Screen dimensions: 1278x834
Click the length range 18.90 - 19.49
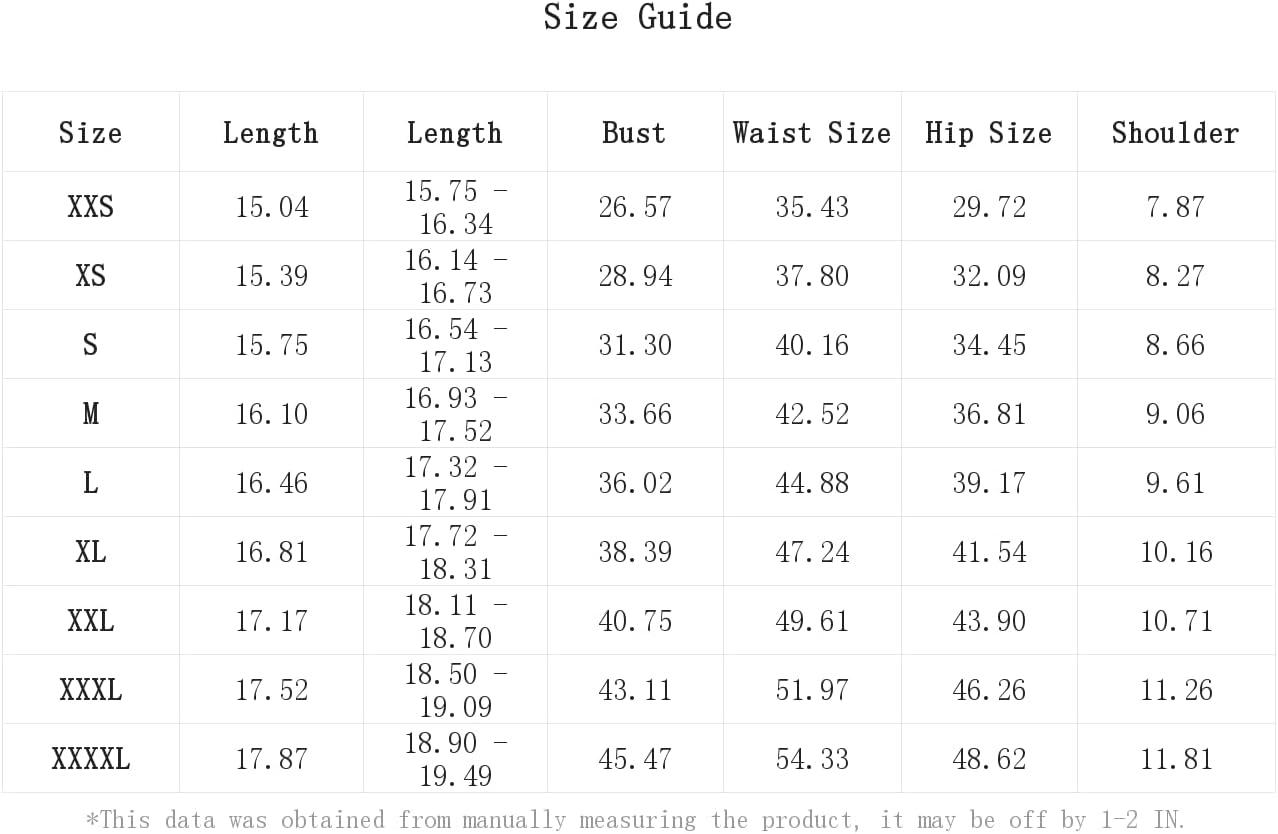[455, 759]
